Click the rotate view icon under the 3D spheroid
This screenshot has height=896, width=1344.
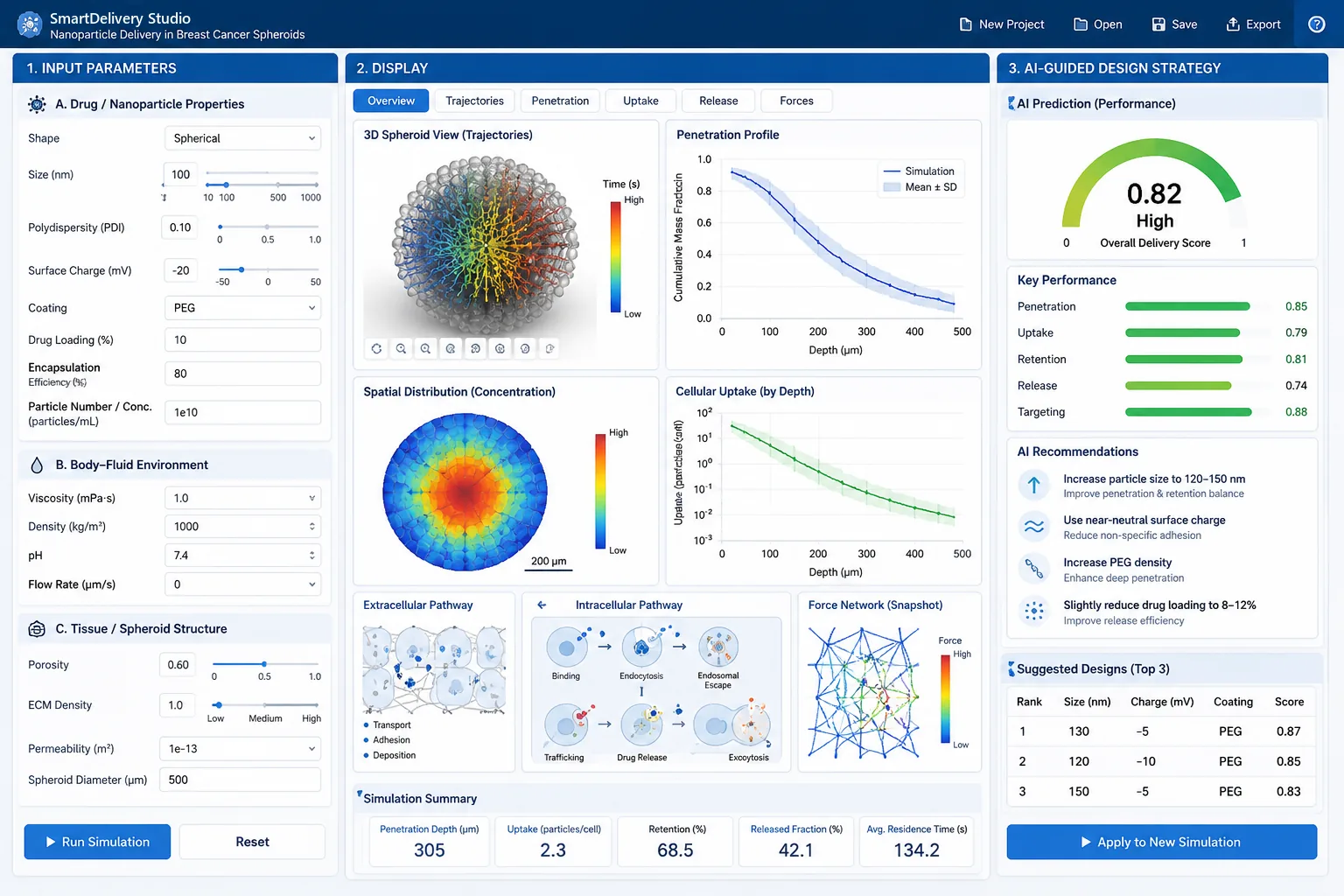[x=376, y=348]
